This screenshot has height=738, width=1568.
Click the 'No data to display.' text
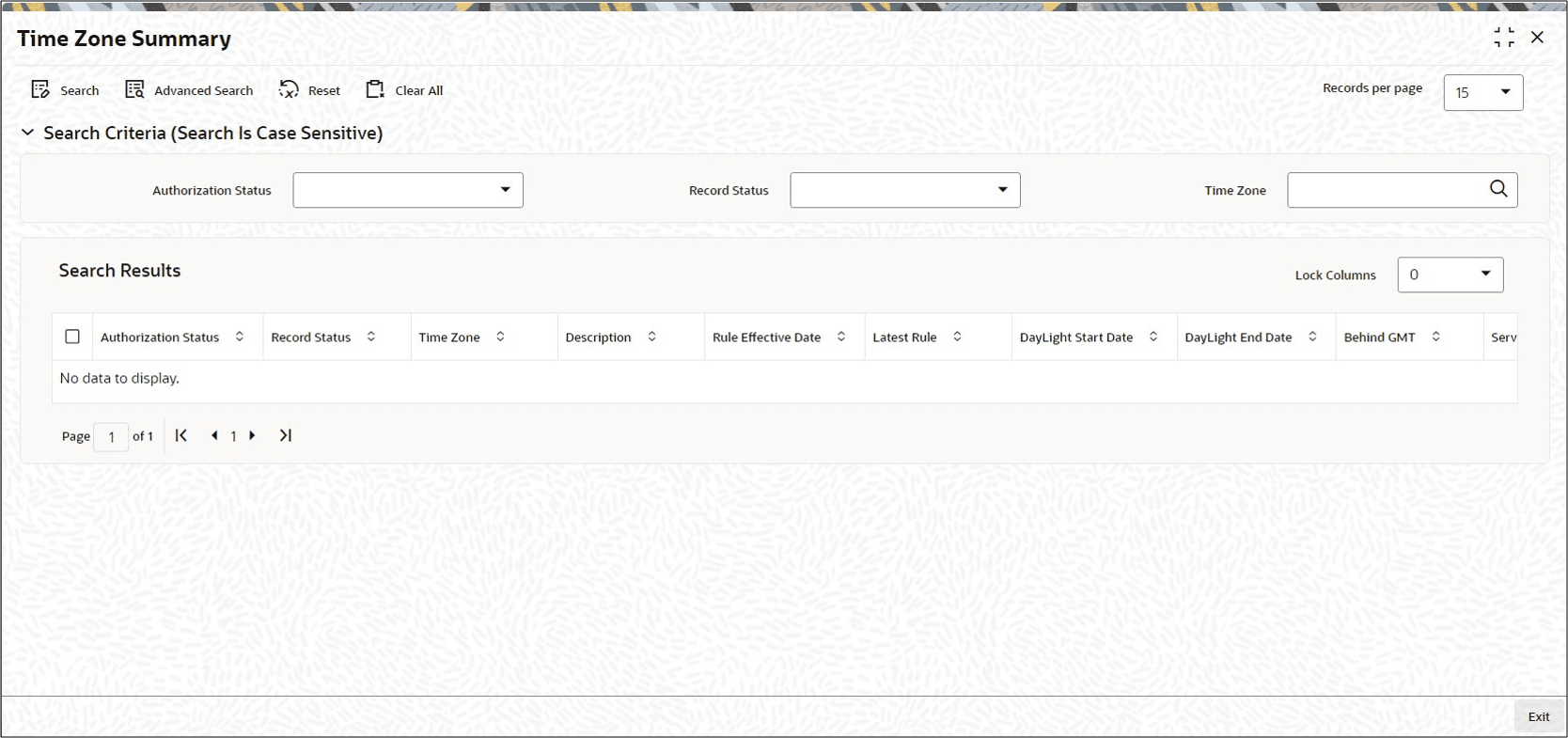119,378
